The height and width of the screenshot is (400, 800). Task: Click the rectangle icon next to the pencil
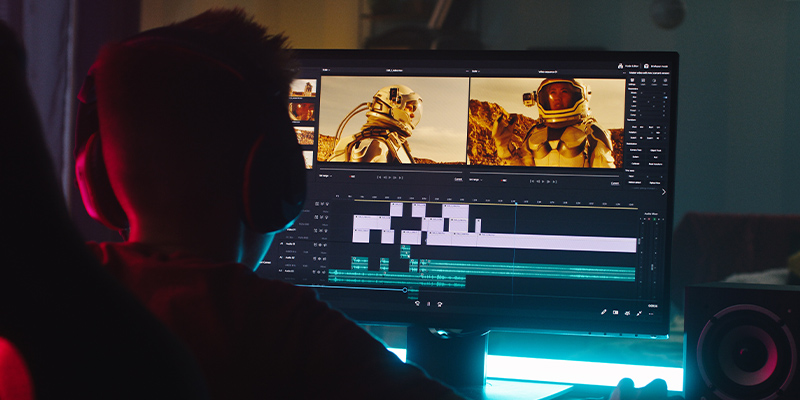615,312
